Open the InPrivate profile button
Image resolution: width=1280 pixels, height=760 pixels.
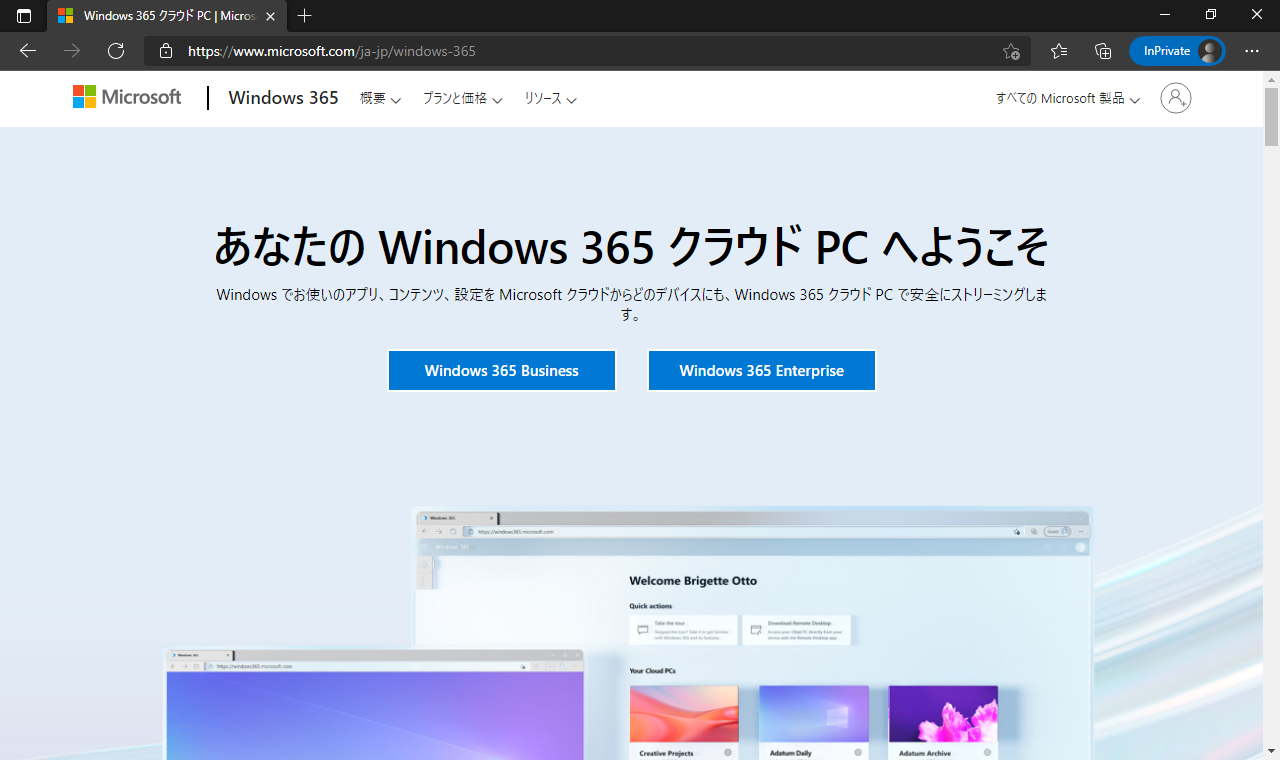pyautogui.click(x=1177, y=51)
